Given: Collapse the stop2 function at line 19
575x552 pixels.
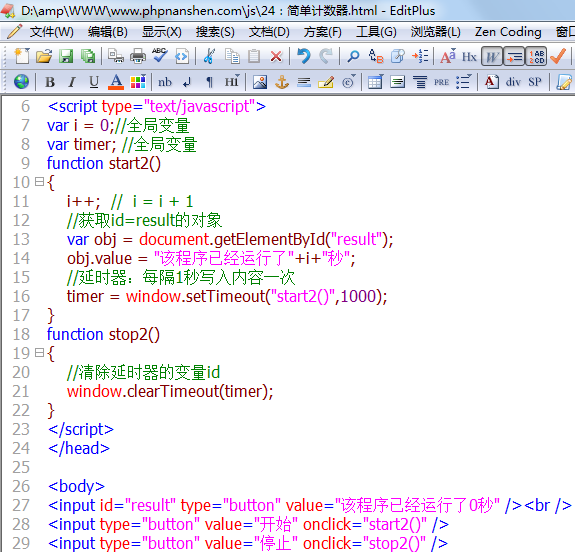Looking at the screenshot, I should [x=39, y=353].
